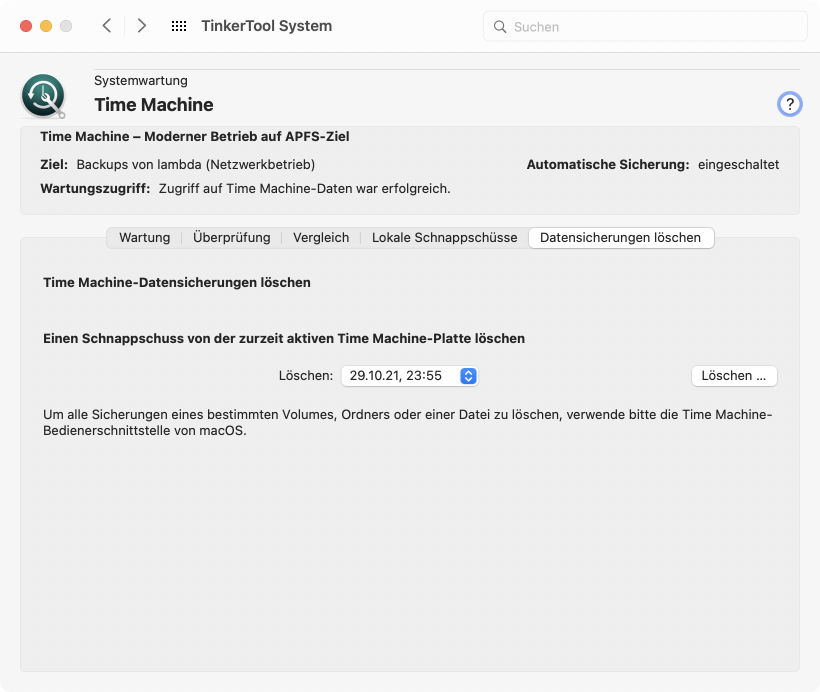Close the window with red button
This screenshot has width=820, height=692.
pos(26,26)
